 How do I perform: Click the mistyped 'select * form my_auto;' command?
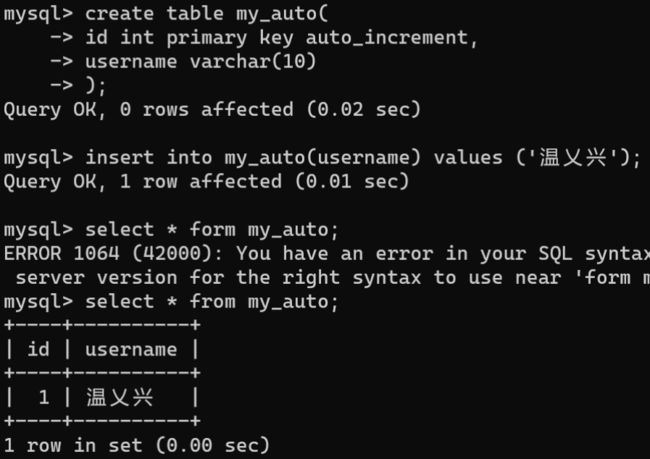point(212,230)
